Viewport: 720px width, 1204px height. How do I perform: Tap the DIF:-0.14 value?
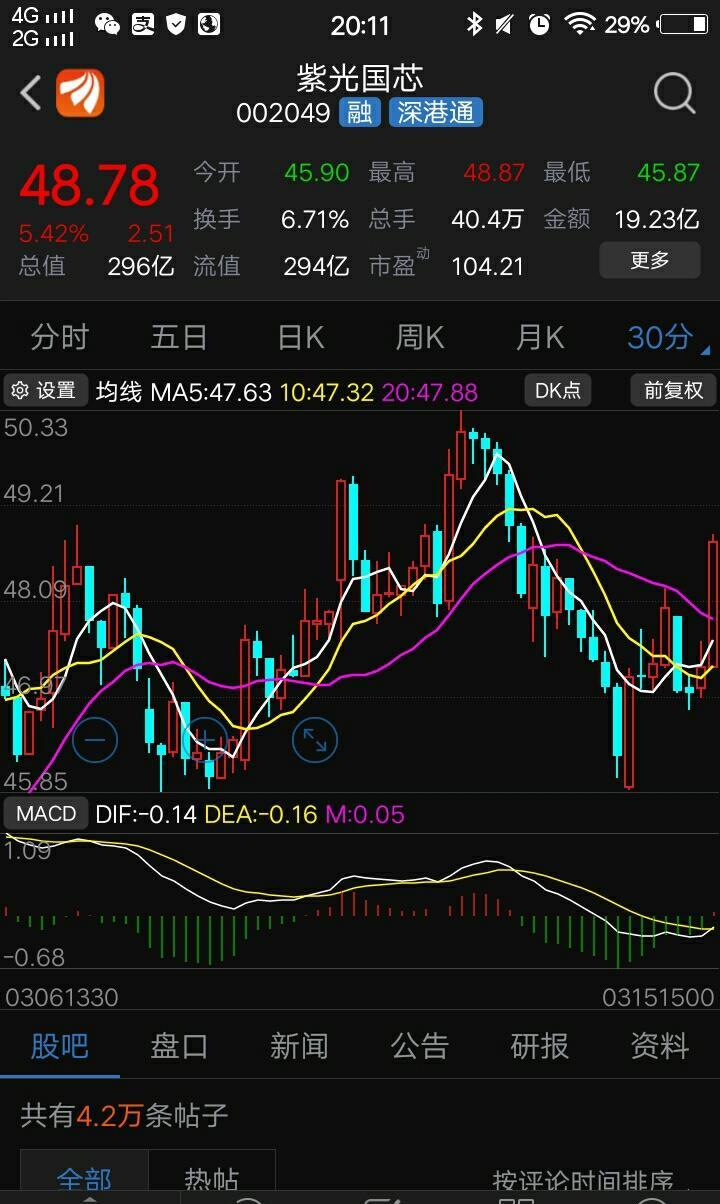146,815
